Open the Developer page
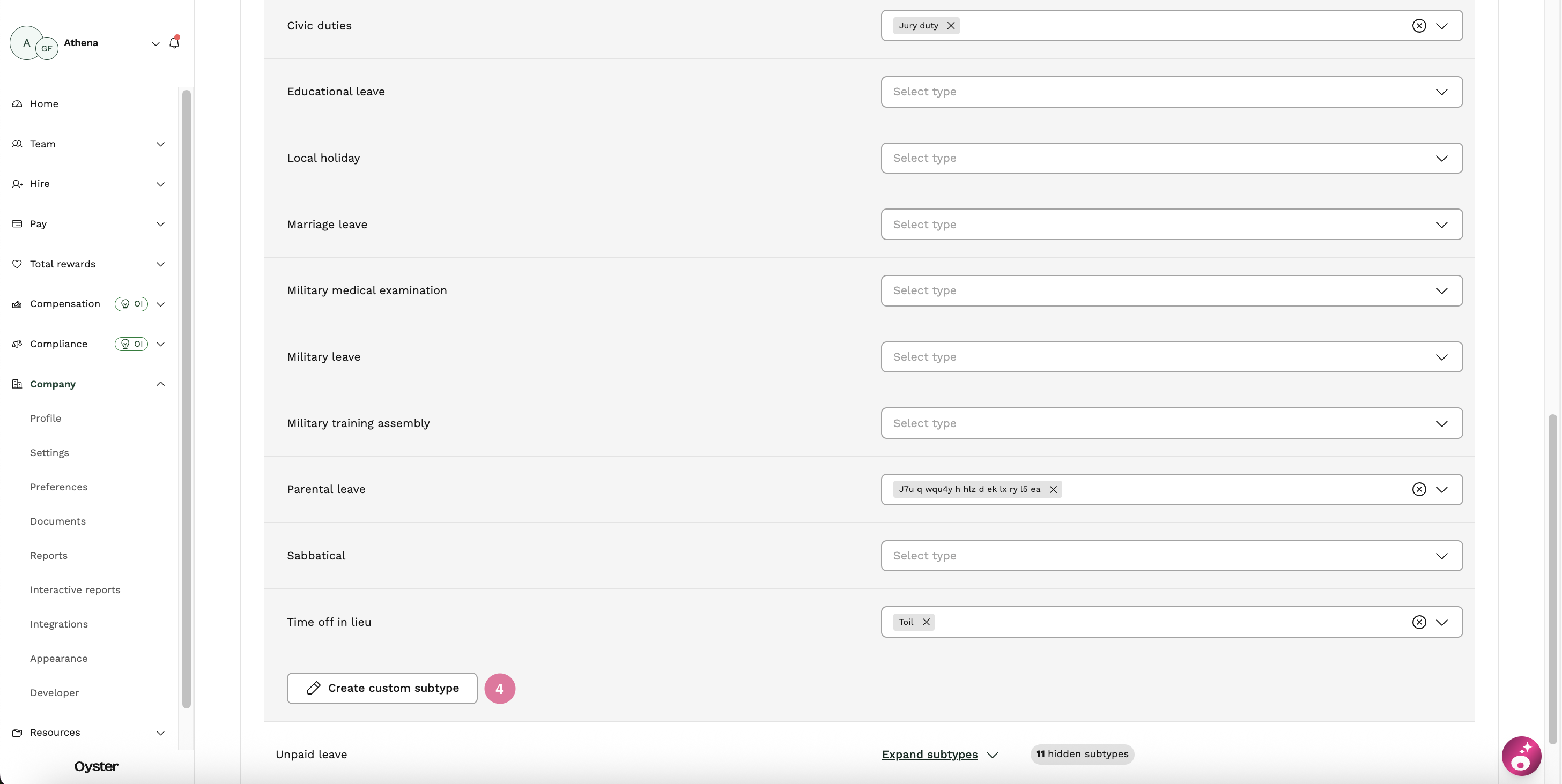This screenshot has height=784, width=1562. click(55, 693)
